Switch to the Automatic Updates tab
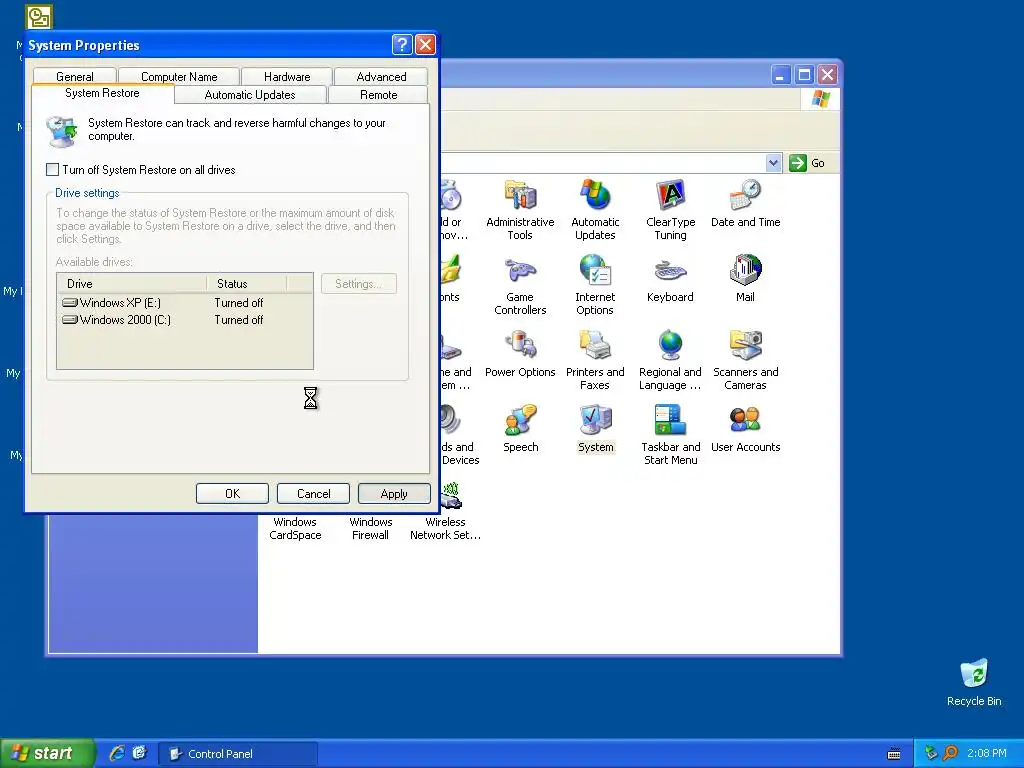The image size is (1024, 768). coord(250,95)
